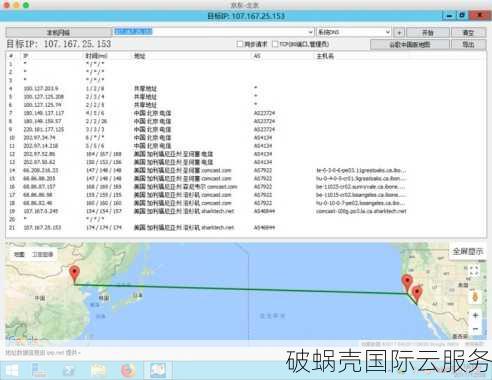Click the 导出 export button
This screenshot has height=380, width=492.
(468, 44)
